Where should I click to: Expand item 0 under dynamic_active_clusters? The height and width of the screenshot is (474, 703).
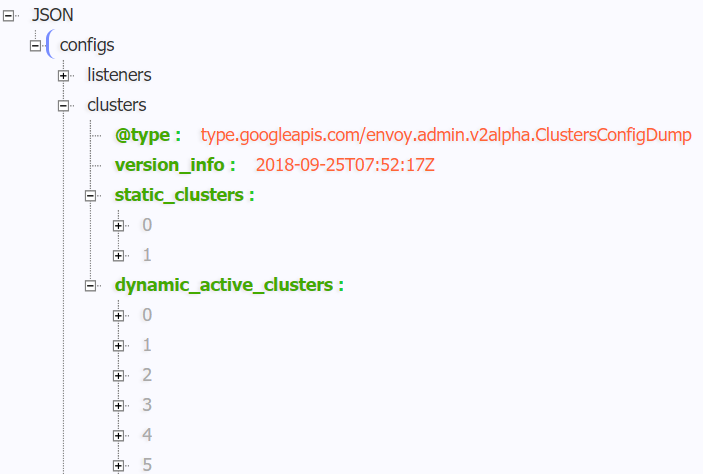(x=119, y=315)
